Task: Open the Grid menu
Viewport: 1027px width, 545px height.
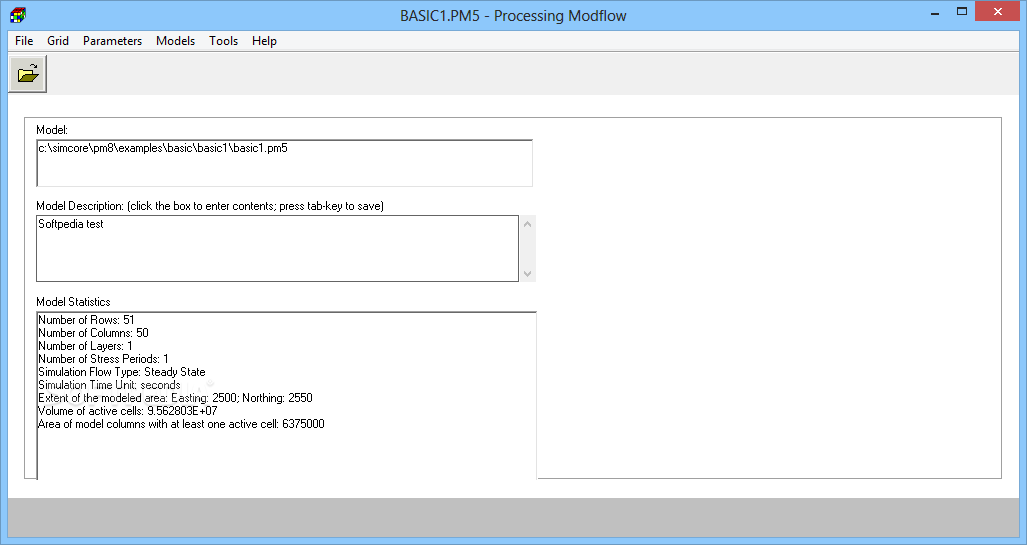Action: 58,41
